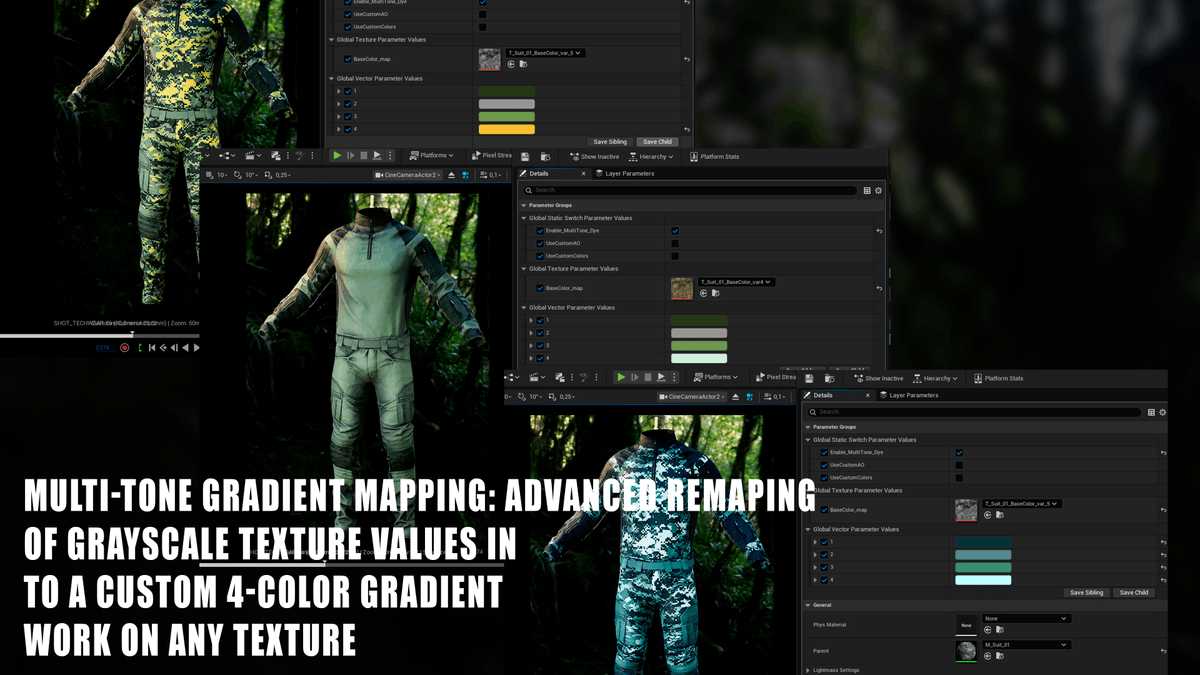
Task: Browse to BaseColor_map texture in green-suit window
Action: pos(715,293)
